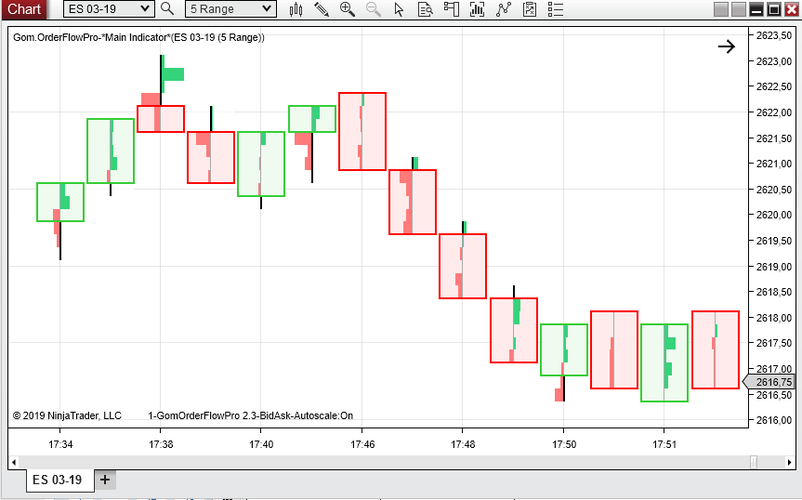Screen dimensions: 802x500
Task: Toggle the Chart Trader panel icon
Action: point(451,9)
